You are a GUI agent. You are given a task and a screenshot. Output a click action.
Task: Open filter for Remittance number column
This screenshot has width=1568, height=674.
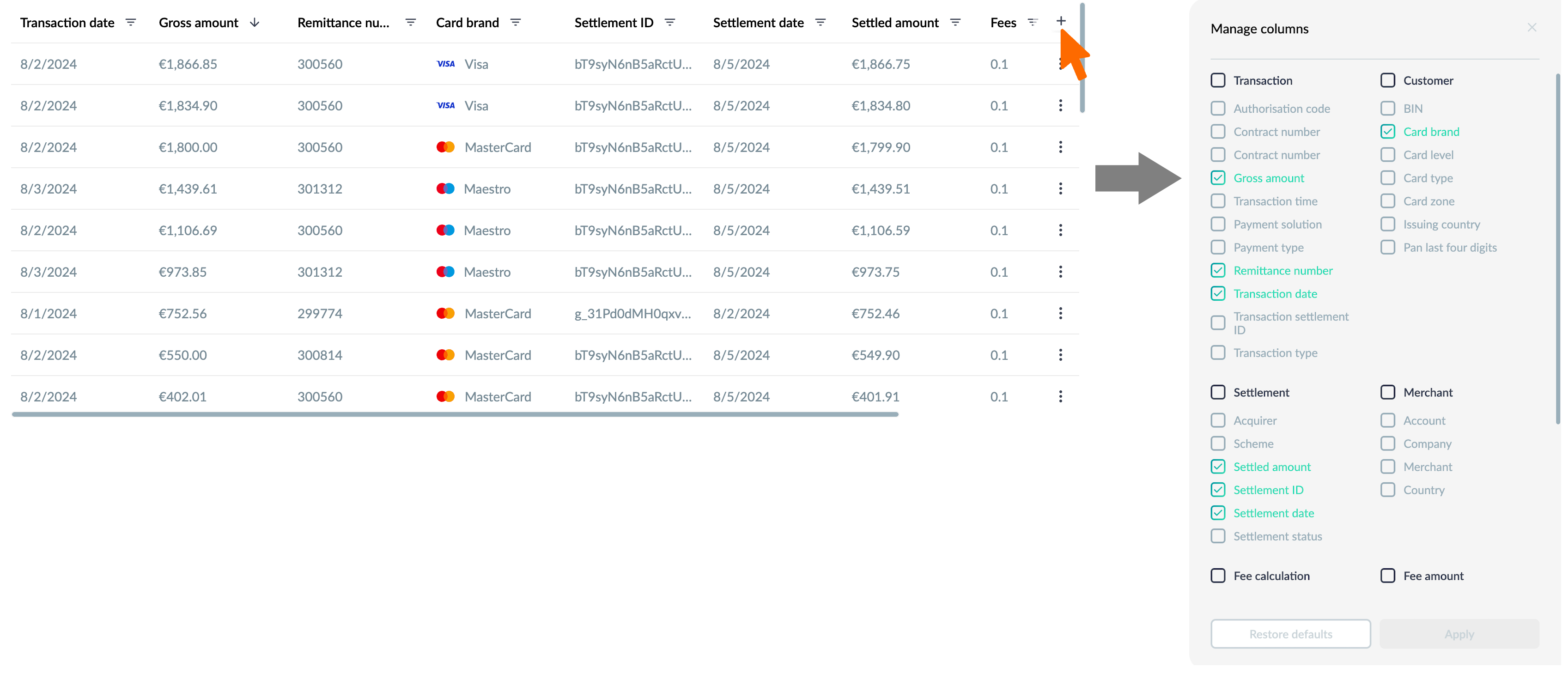click(410, 23)
